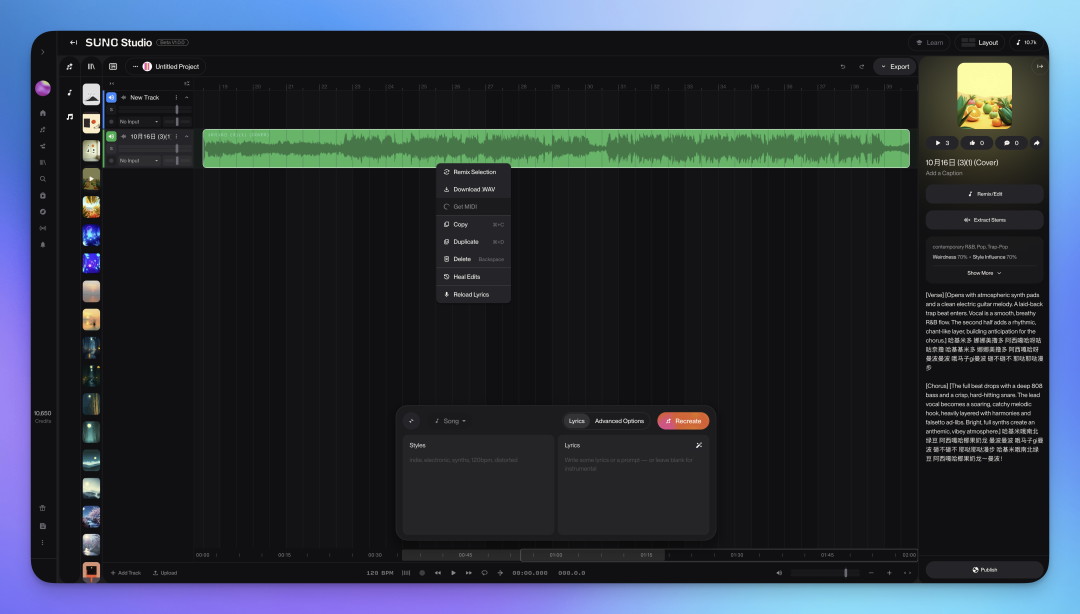This screenshot has width=1080, height=614.
Task: Click the magic wand icon in Lyrics box
Action: pyautogui.click(x=699, y=445)
